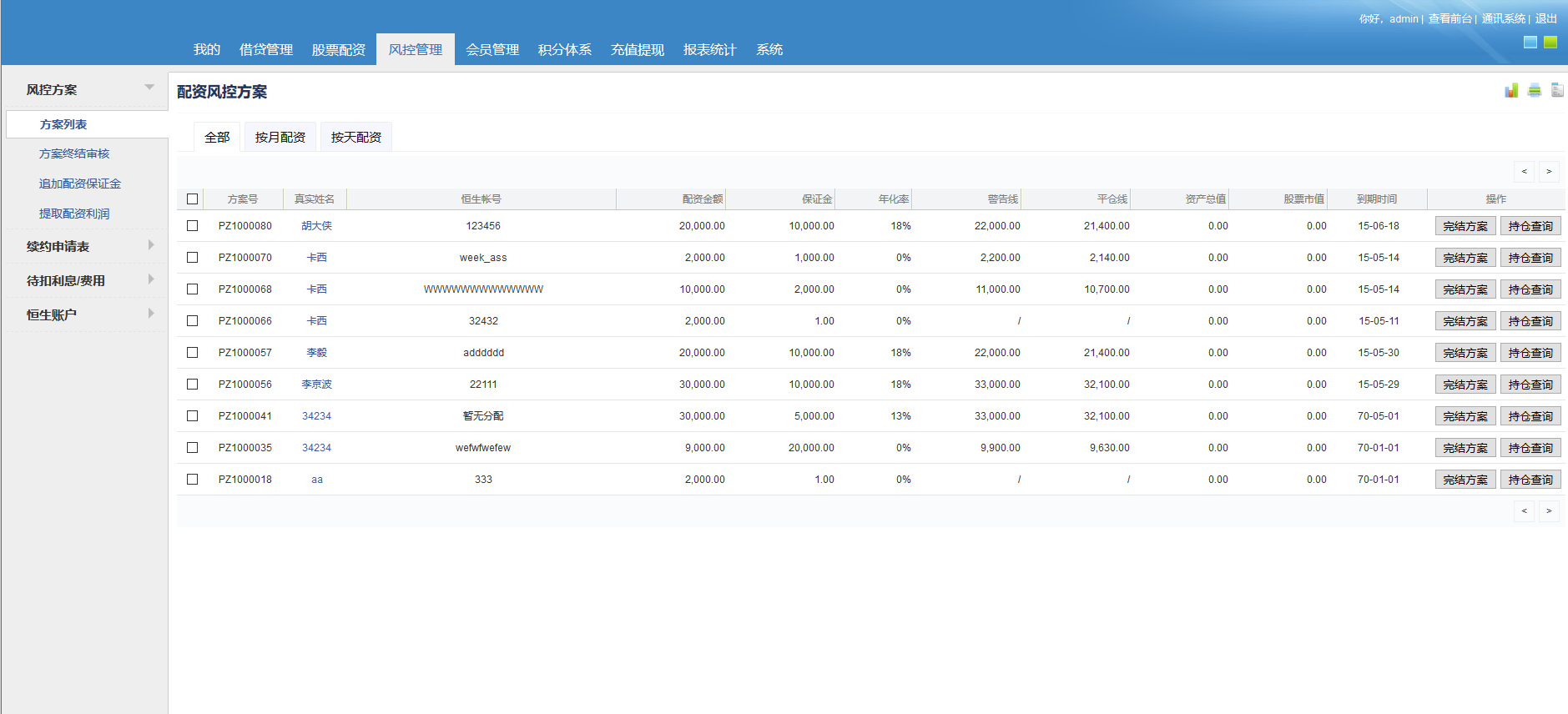The height and width of the screenshot is (714, 1568).
Task: Expand the 续约申请表 sidebar section
Action: (150, 245)
